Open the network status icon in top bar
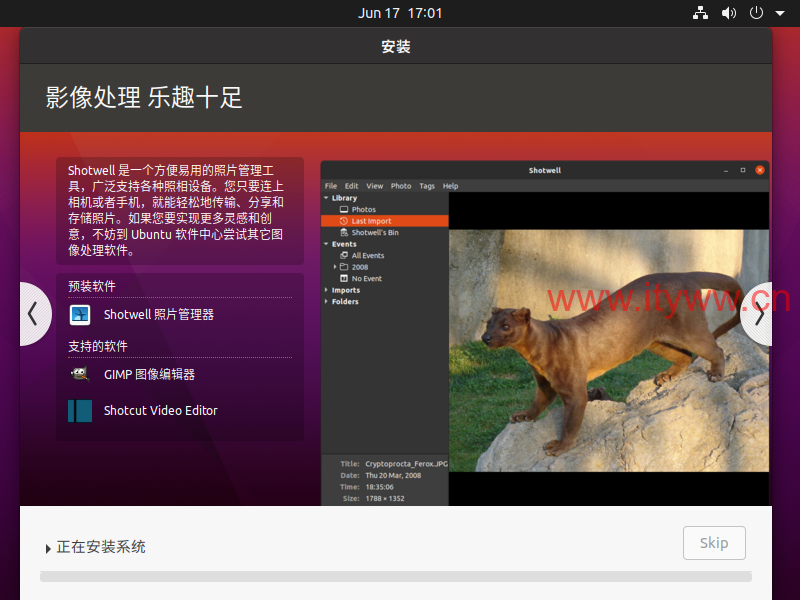Viewport: 800px width, 600px height. coord(700,13)
